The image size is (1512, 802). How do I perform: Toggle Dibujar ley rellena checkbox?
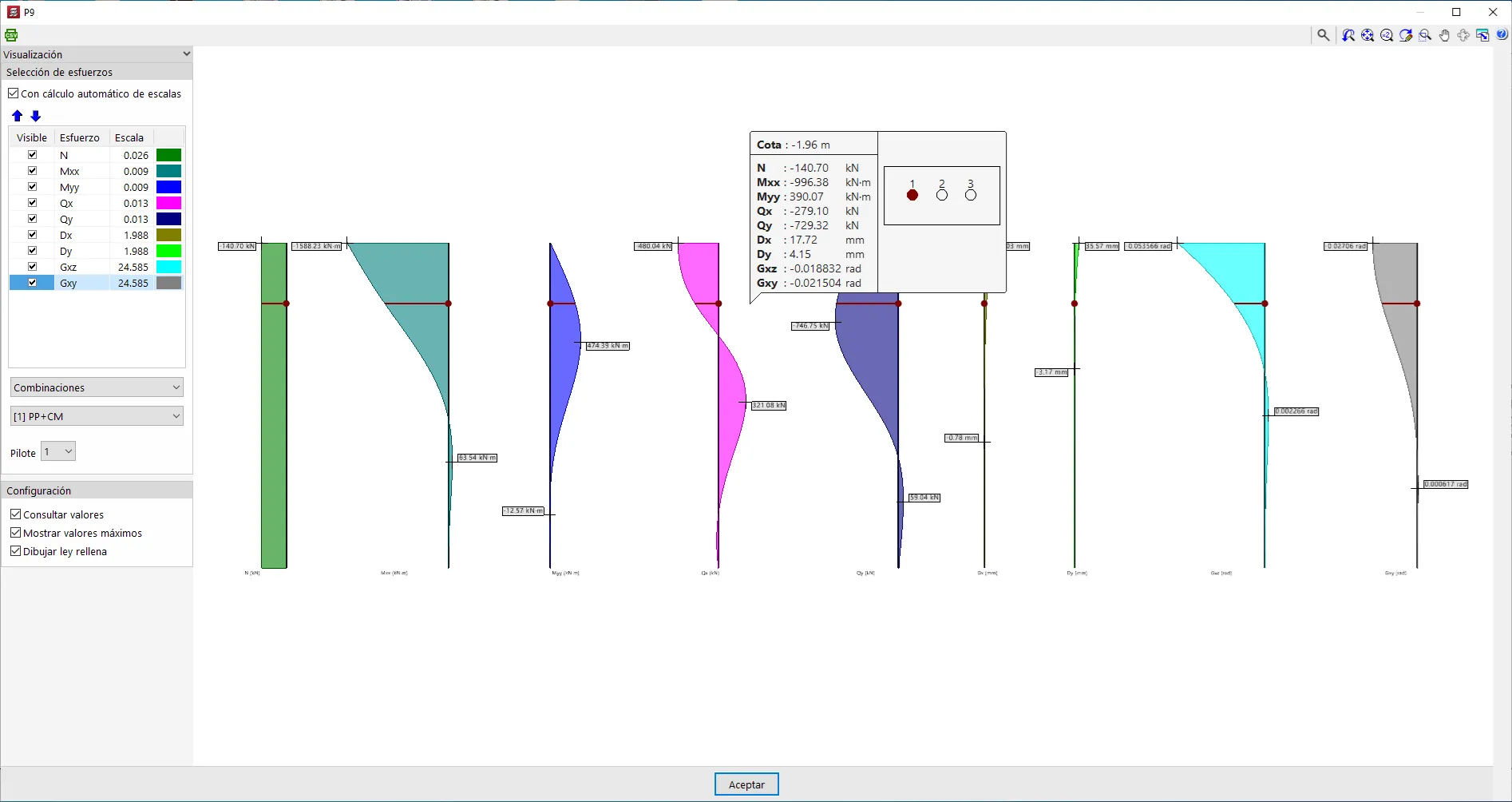pyautogui.click(x=15, y=551)
